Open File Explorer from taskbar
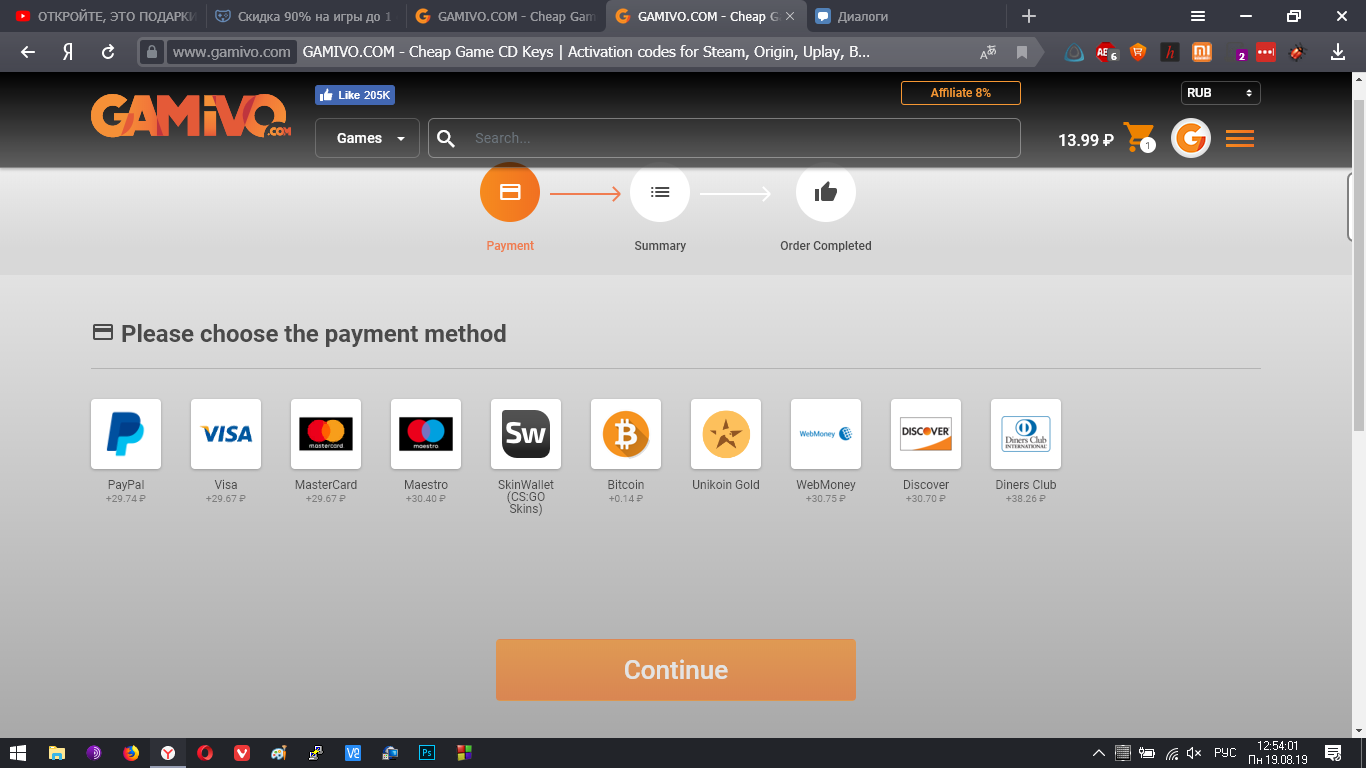 (x=57, y=753)
